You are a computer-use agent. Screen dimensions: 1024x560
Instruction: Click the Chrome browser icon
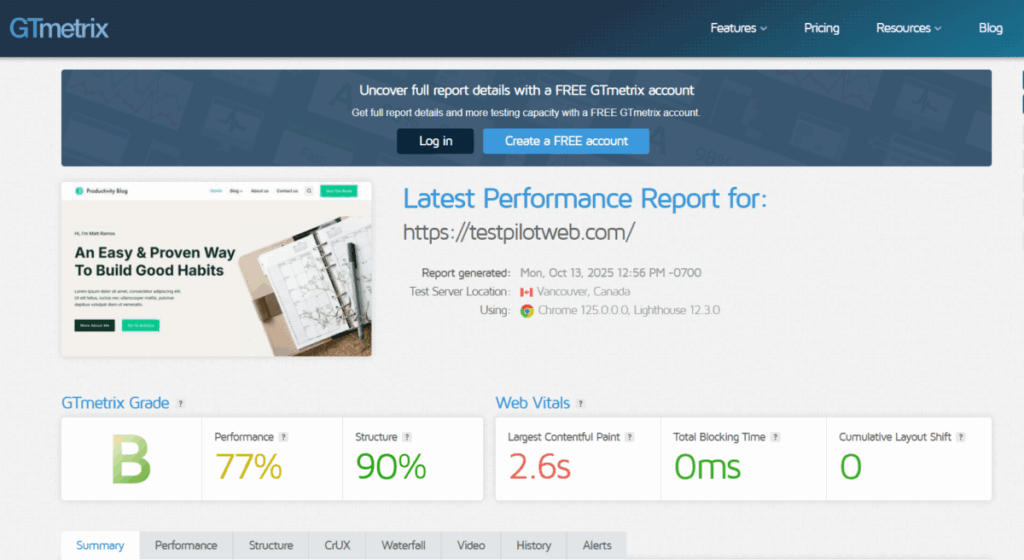[x=527, y=311]
